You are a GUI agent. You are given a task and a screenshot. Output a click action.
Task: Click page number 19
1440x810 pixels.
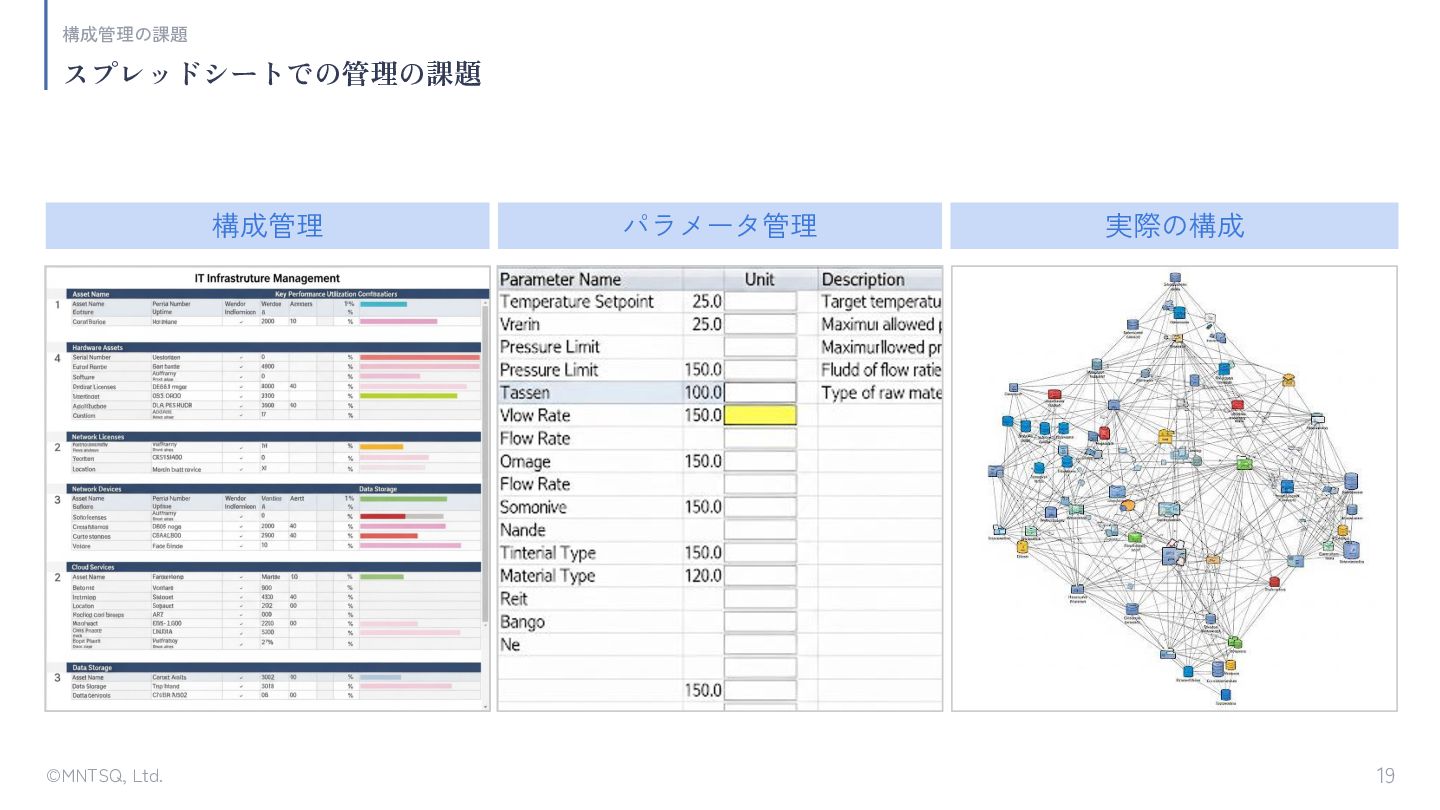tap(1385, 776)
